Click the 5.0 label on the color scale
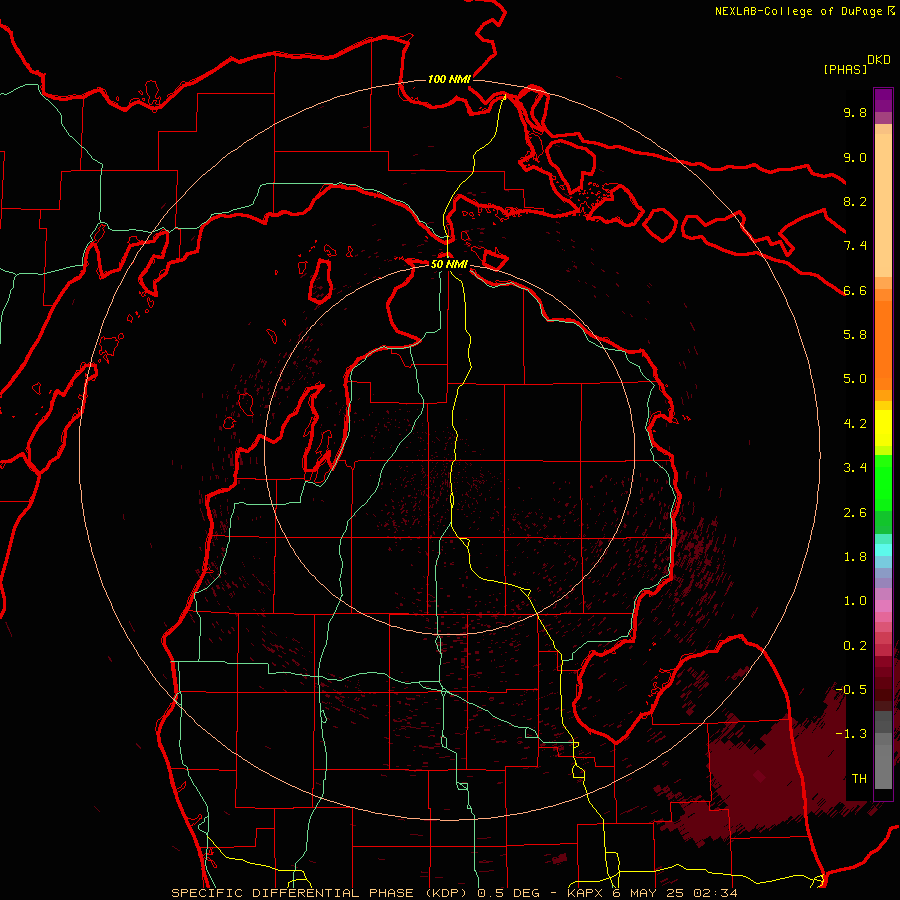The image size is (900, 900). (855, 379)
